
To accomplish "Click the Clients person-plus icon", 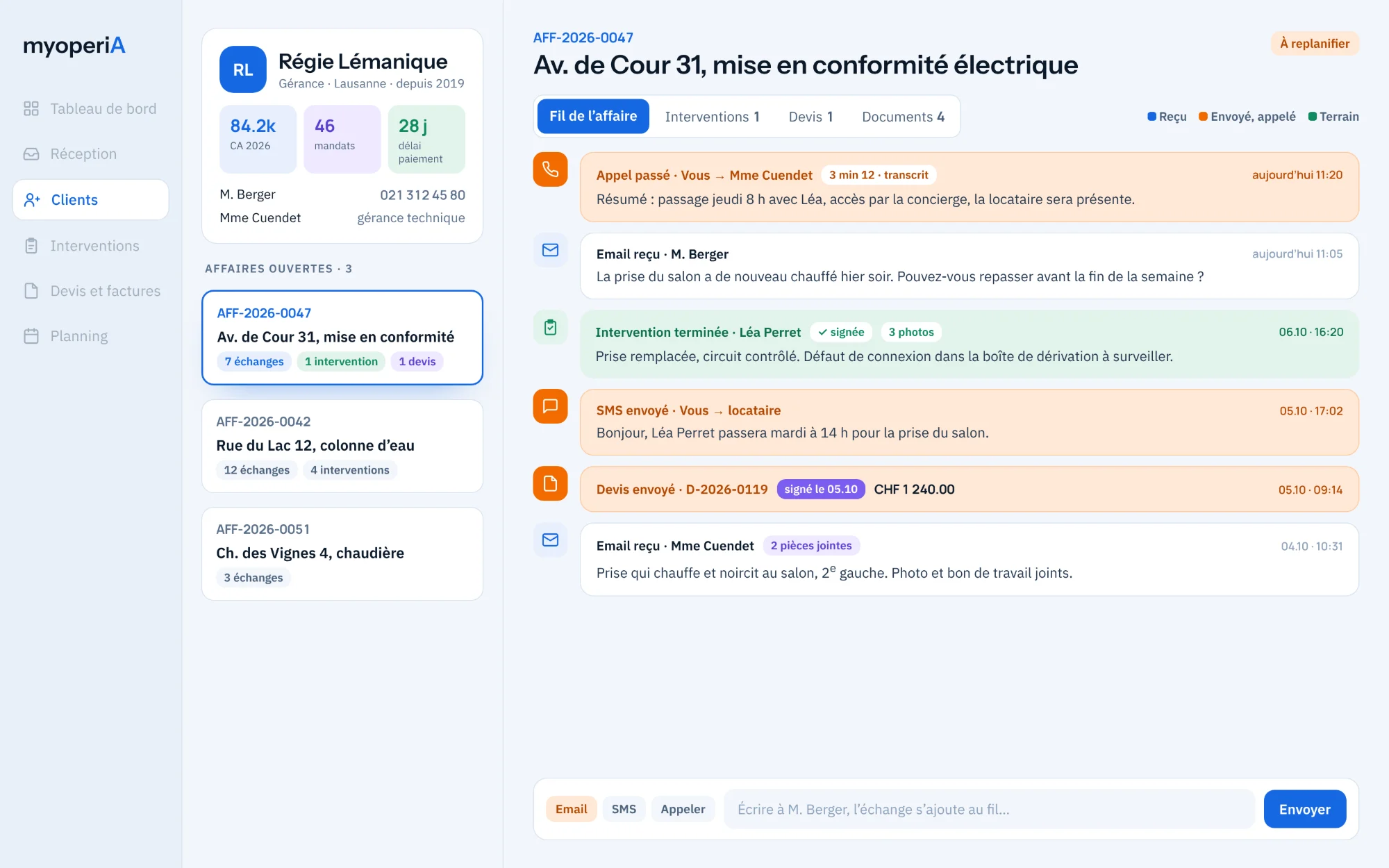I will pyautogui.click(x=32, y=200).
